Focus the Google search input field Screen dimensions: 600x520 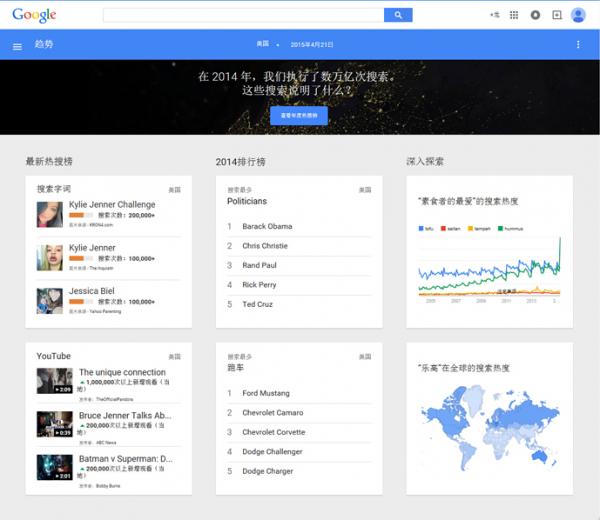pos(243,15)
